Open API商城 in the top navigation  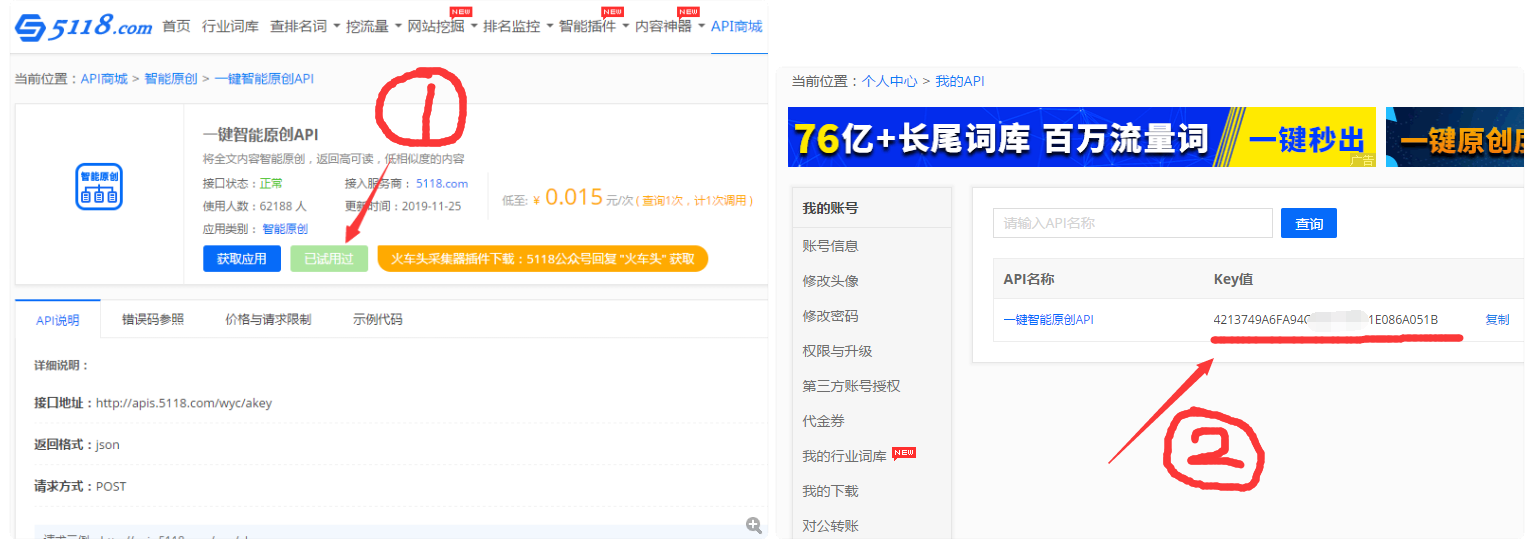point(736,26)
